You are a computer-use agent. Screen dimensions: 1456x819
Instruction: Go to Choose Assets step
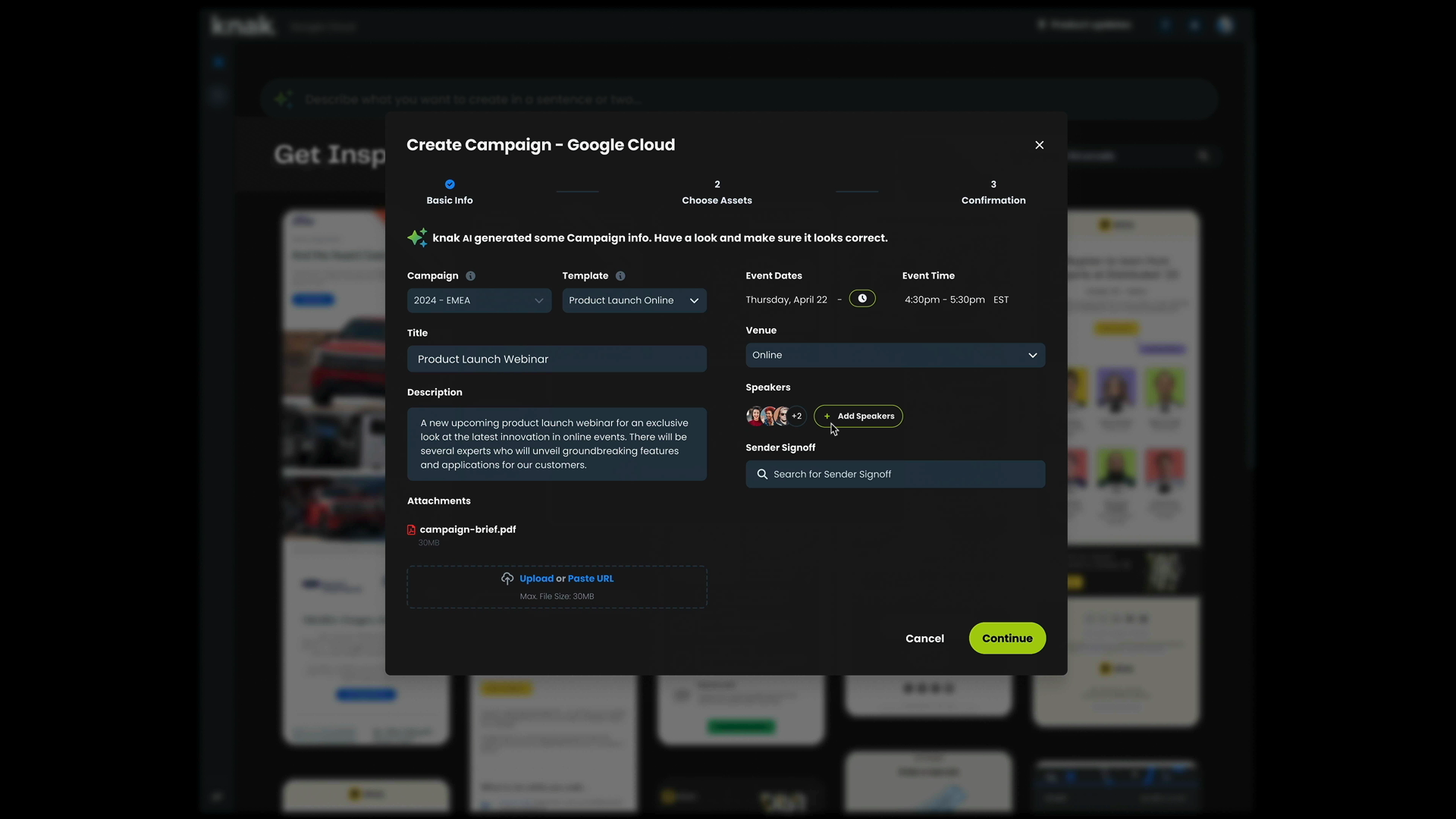(x=717, y=193)
